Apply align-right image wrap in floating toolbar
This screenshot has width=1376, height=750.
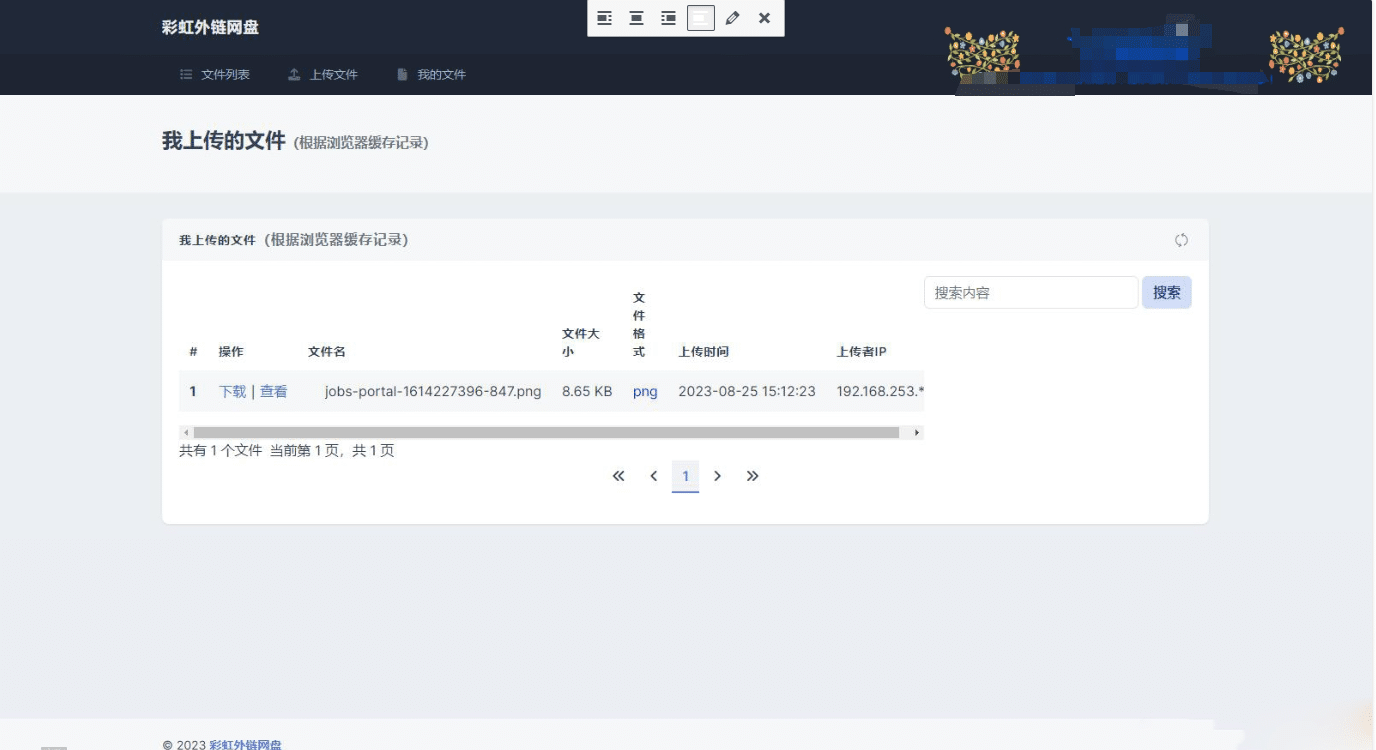pyautogui.click(x=668, y=18)
